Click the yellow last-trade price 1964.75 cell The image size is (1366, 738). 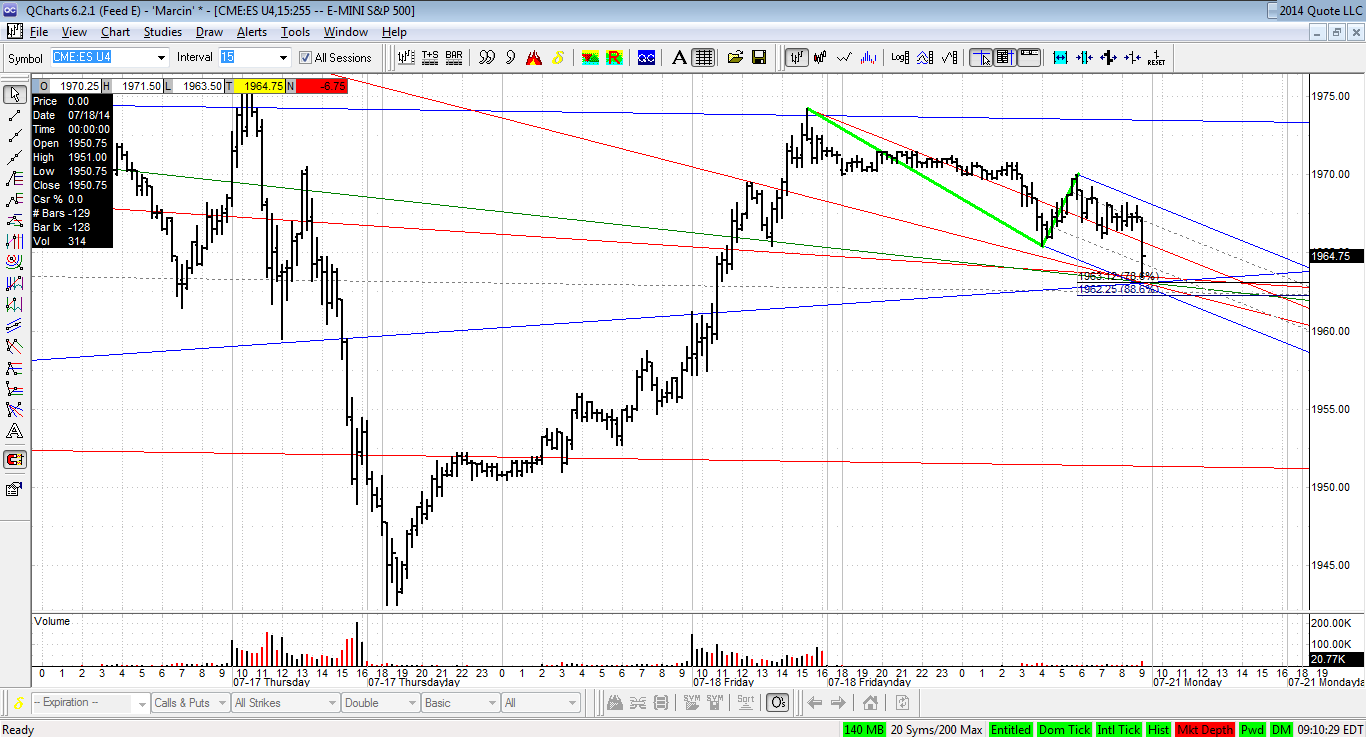[260, 86]
